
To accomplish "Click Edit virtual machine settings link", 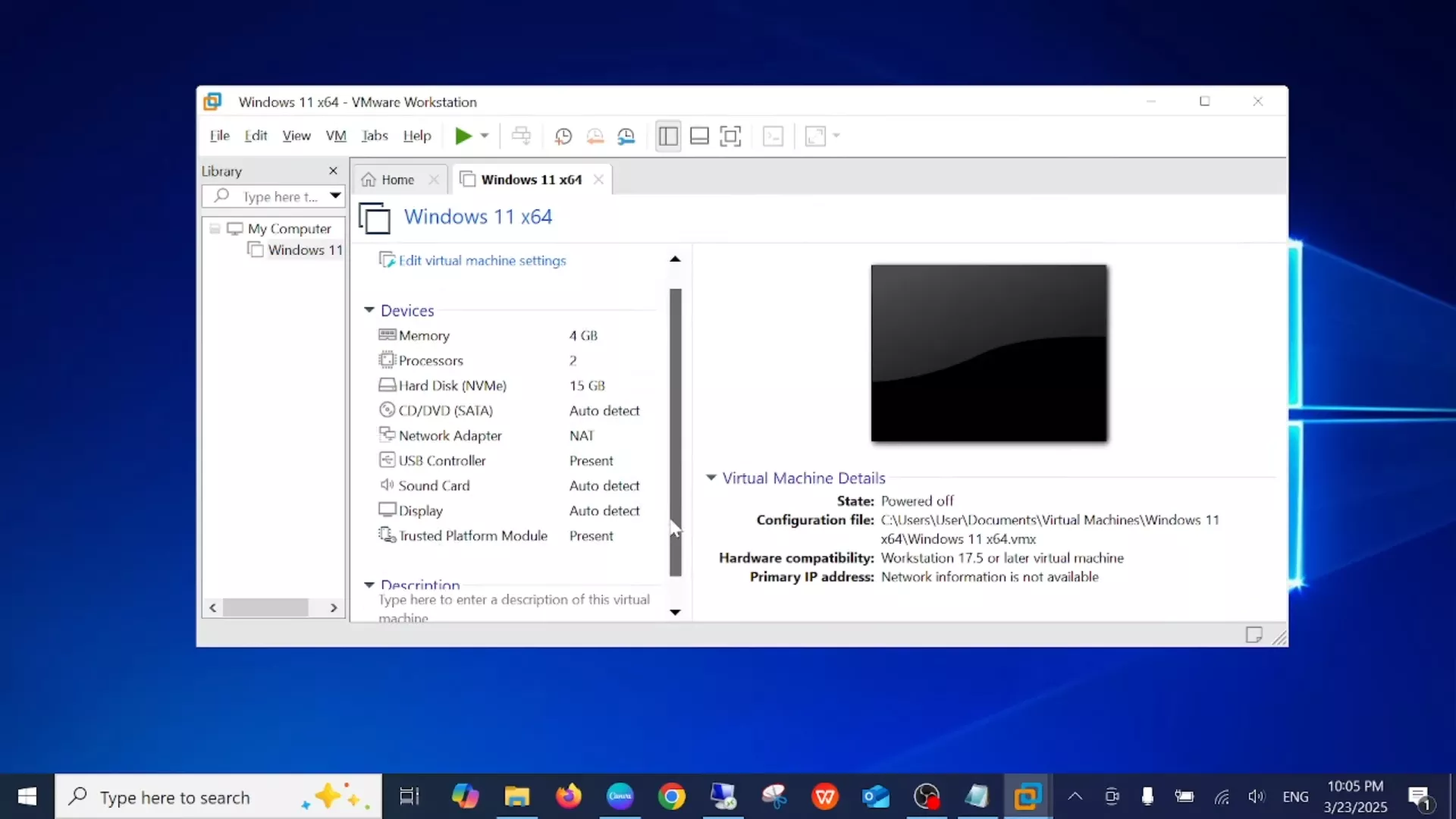I will coord(482,260).
